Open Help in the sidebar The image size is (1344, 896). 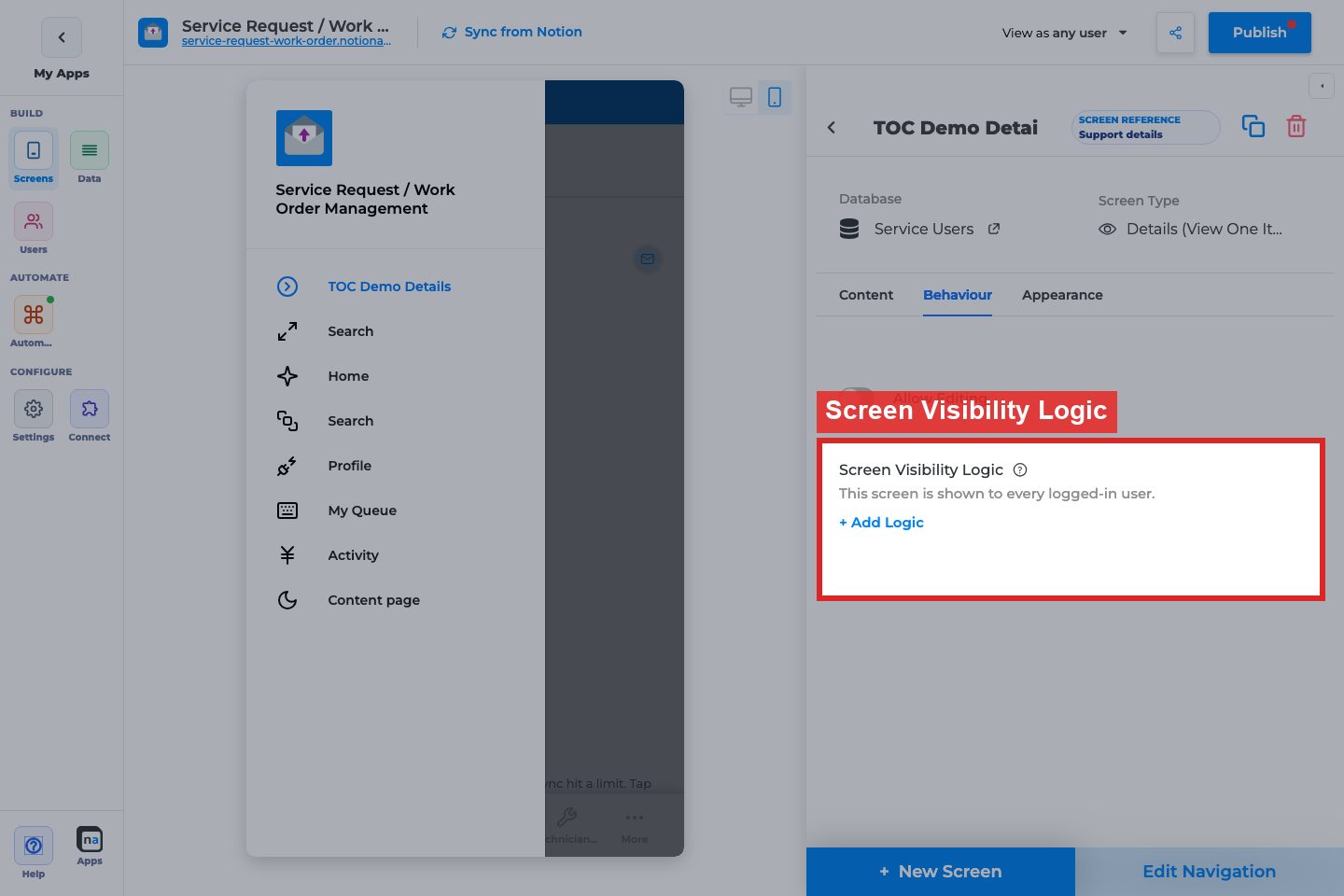pyautogui.click(x=34, y=852)
